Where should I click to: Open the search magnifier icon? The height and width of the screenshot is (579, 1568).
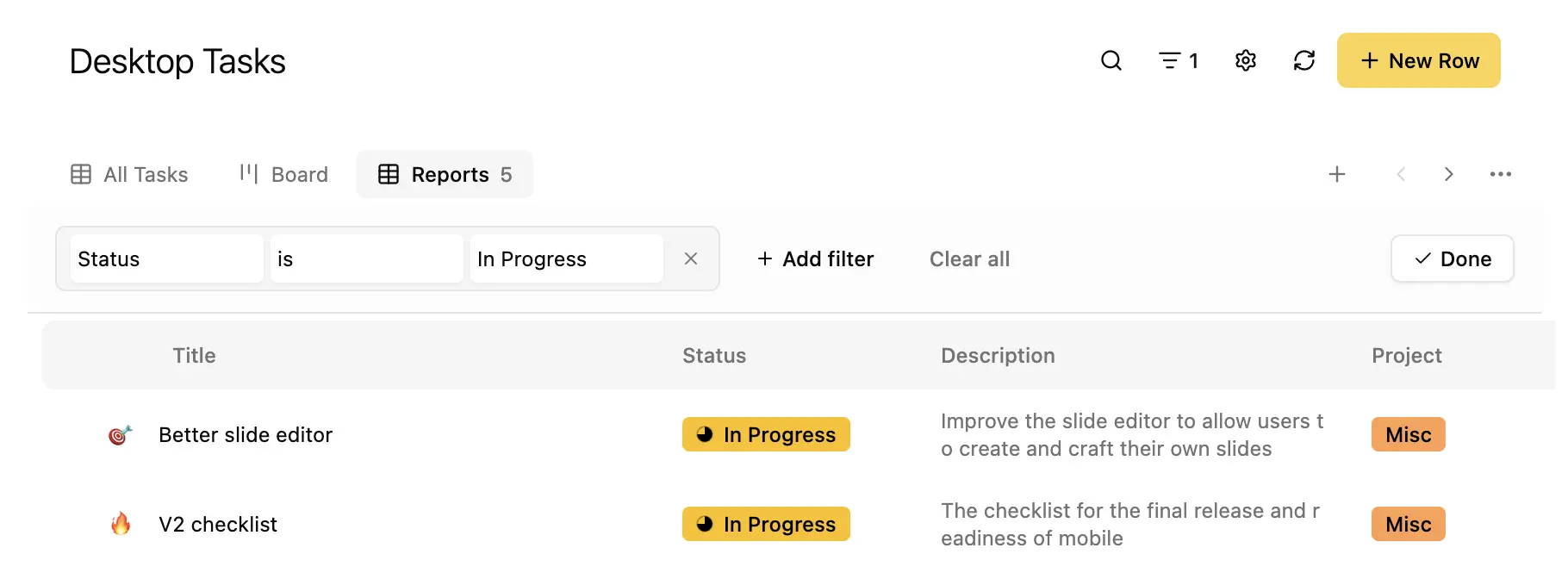(1111, 60)
